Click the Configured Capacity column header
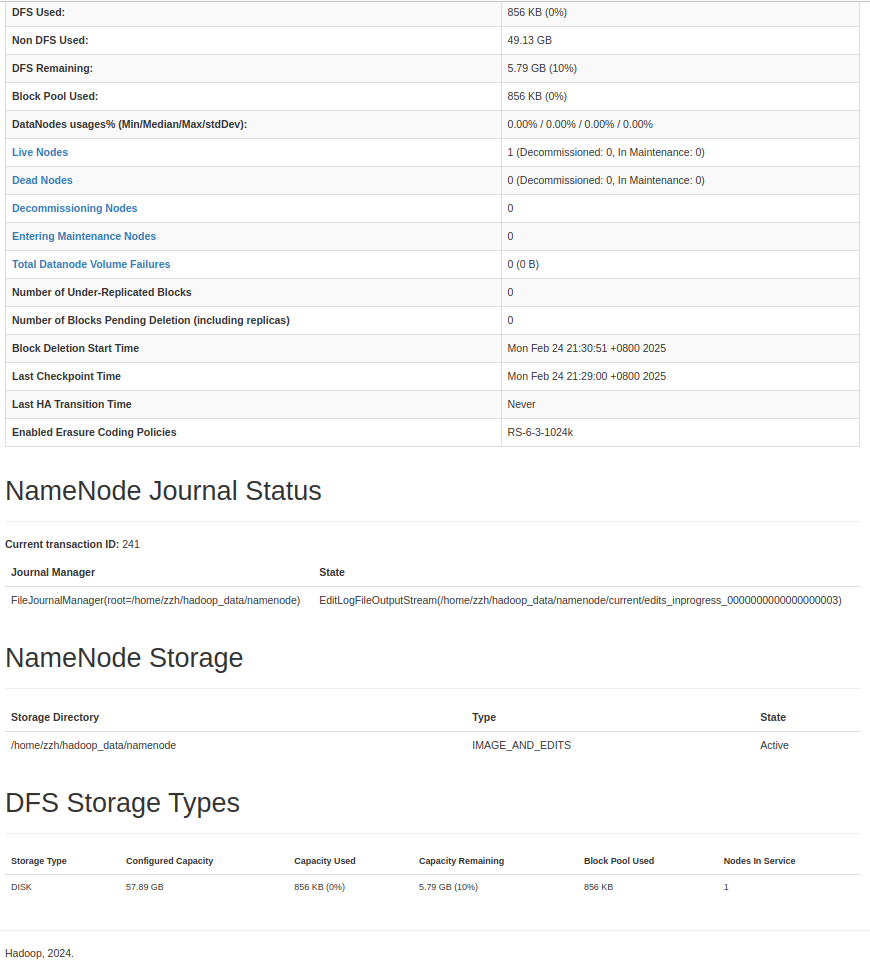This screenshot has height=963, width=870. pos(169,861)
